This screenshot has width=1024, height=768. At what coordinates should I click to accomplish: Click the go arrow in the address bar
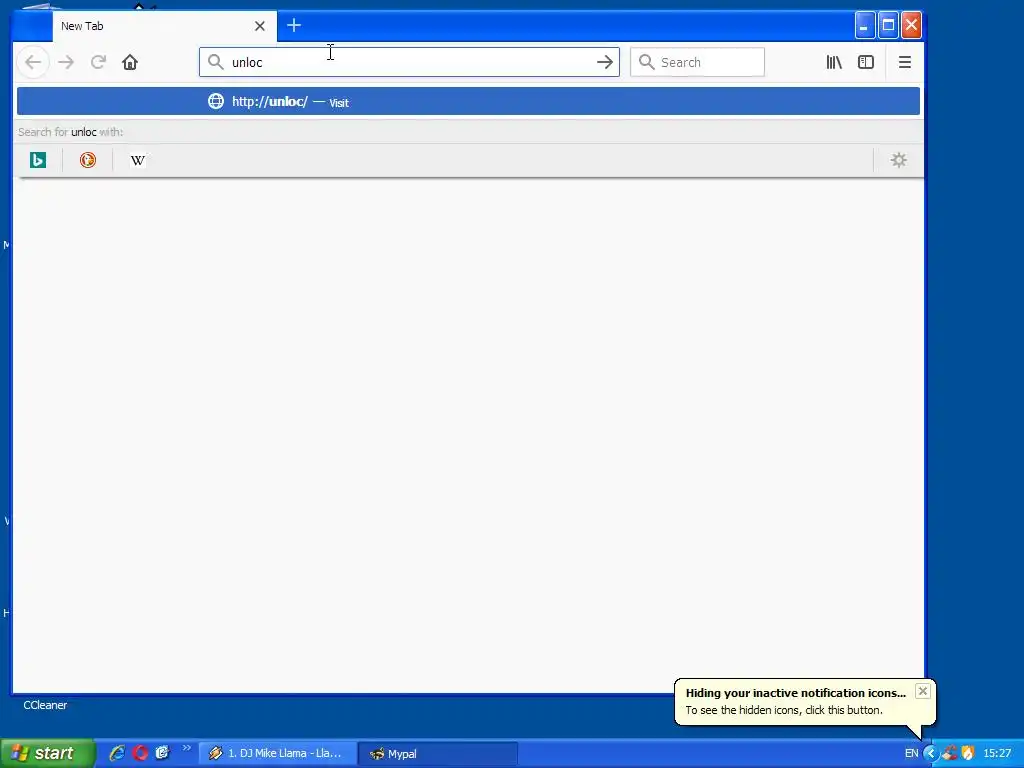coord(605,62)
